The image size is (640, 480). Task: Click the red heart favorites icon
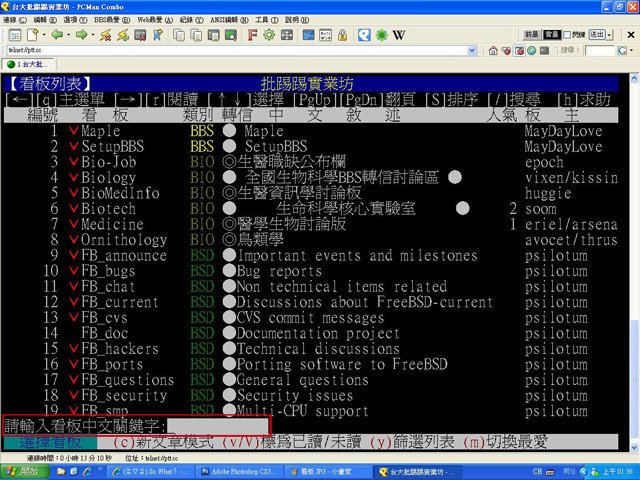point(506,51)
